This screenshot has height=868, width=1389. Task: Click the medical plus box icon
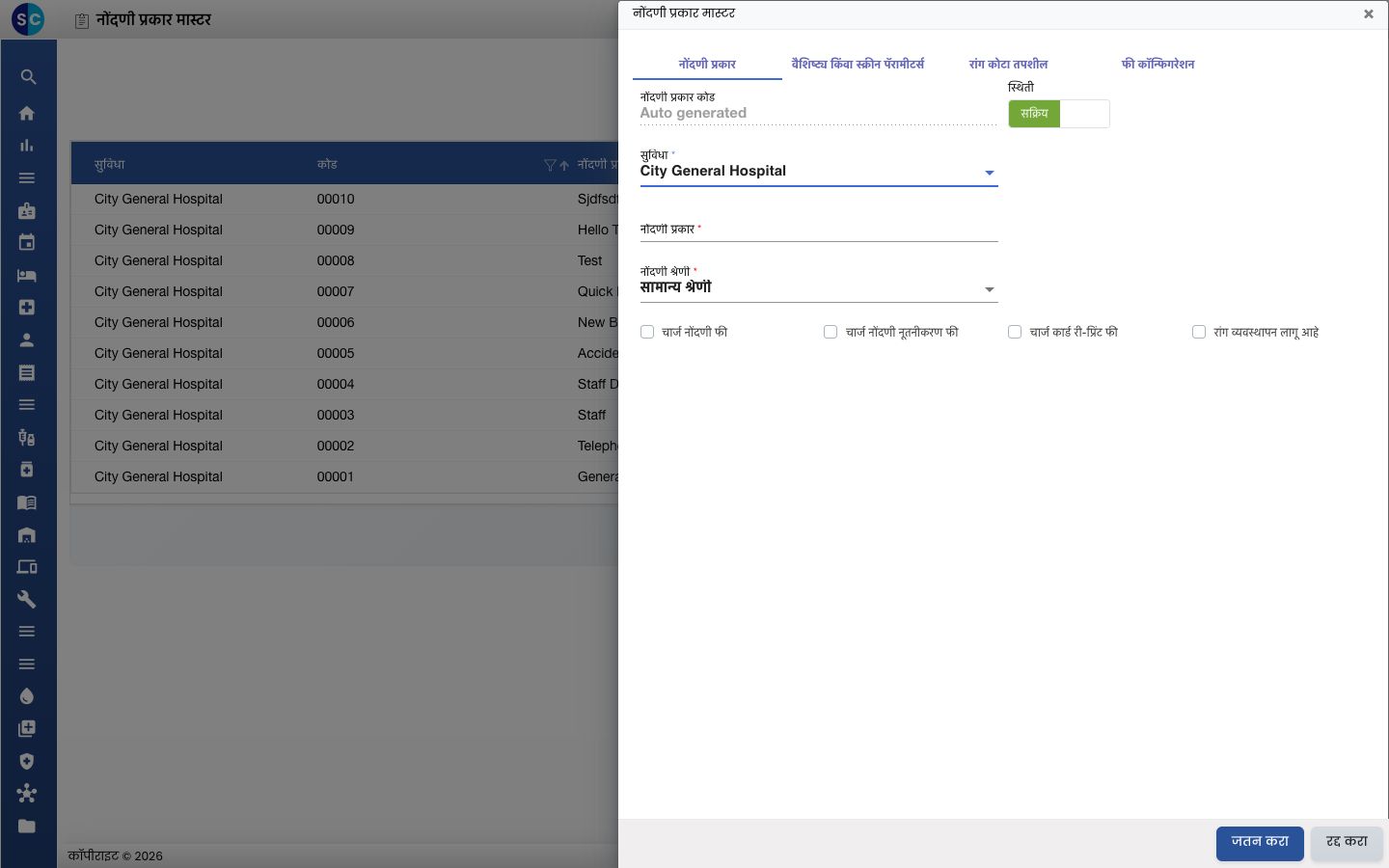point(27,307)
